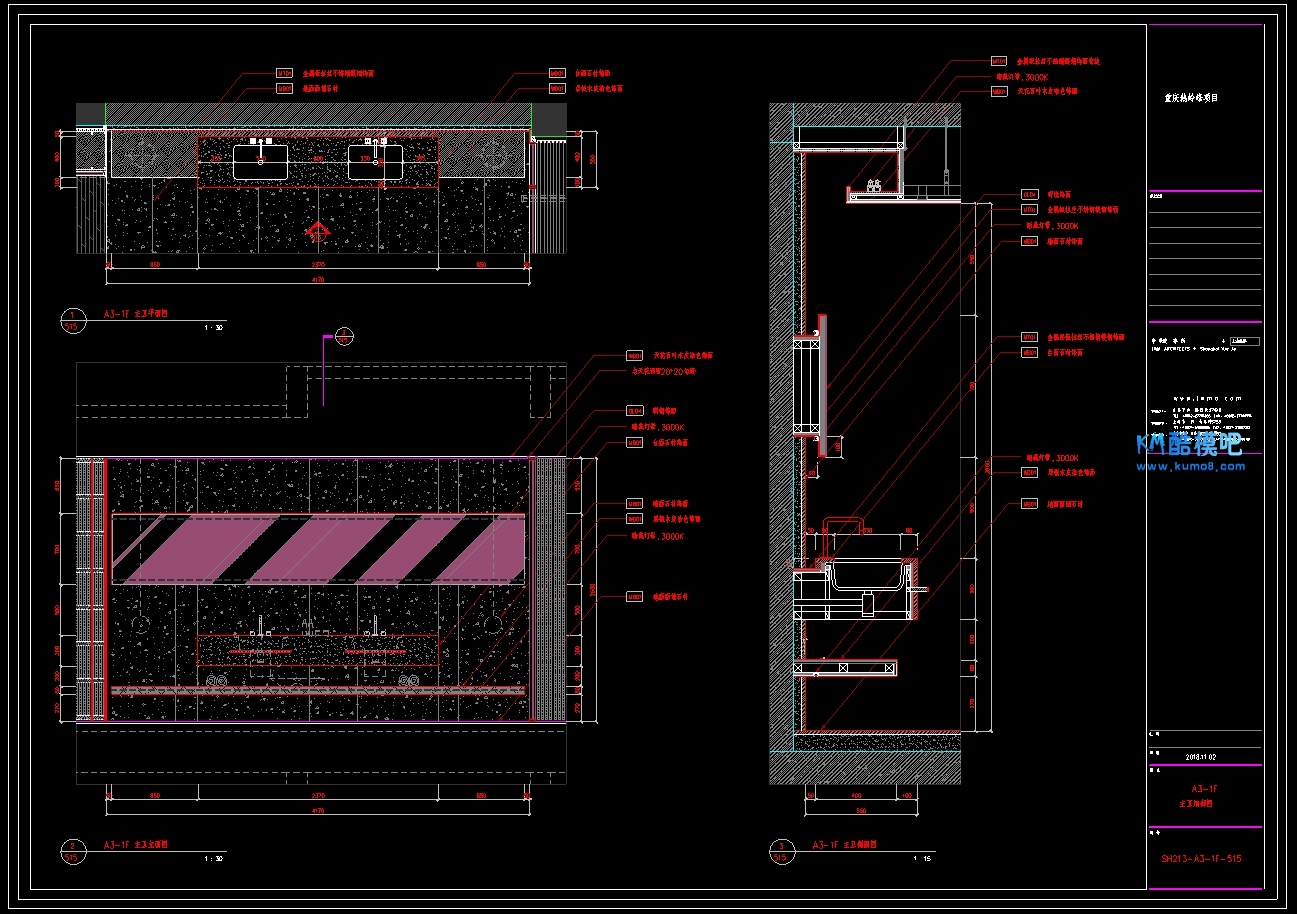The height and width of the screenshot is (914, 1297).
Task: Click the 2018.11.02 date in title block
Action: [1200, 756]
